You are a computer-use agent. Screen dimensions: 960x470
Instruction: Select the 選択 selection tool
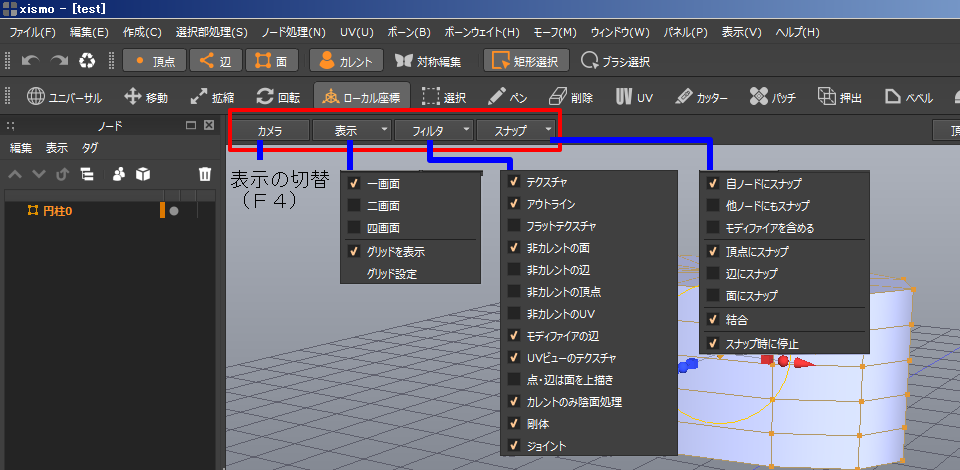coord(444,97)
